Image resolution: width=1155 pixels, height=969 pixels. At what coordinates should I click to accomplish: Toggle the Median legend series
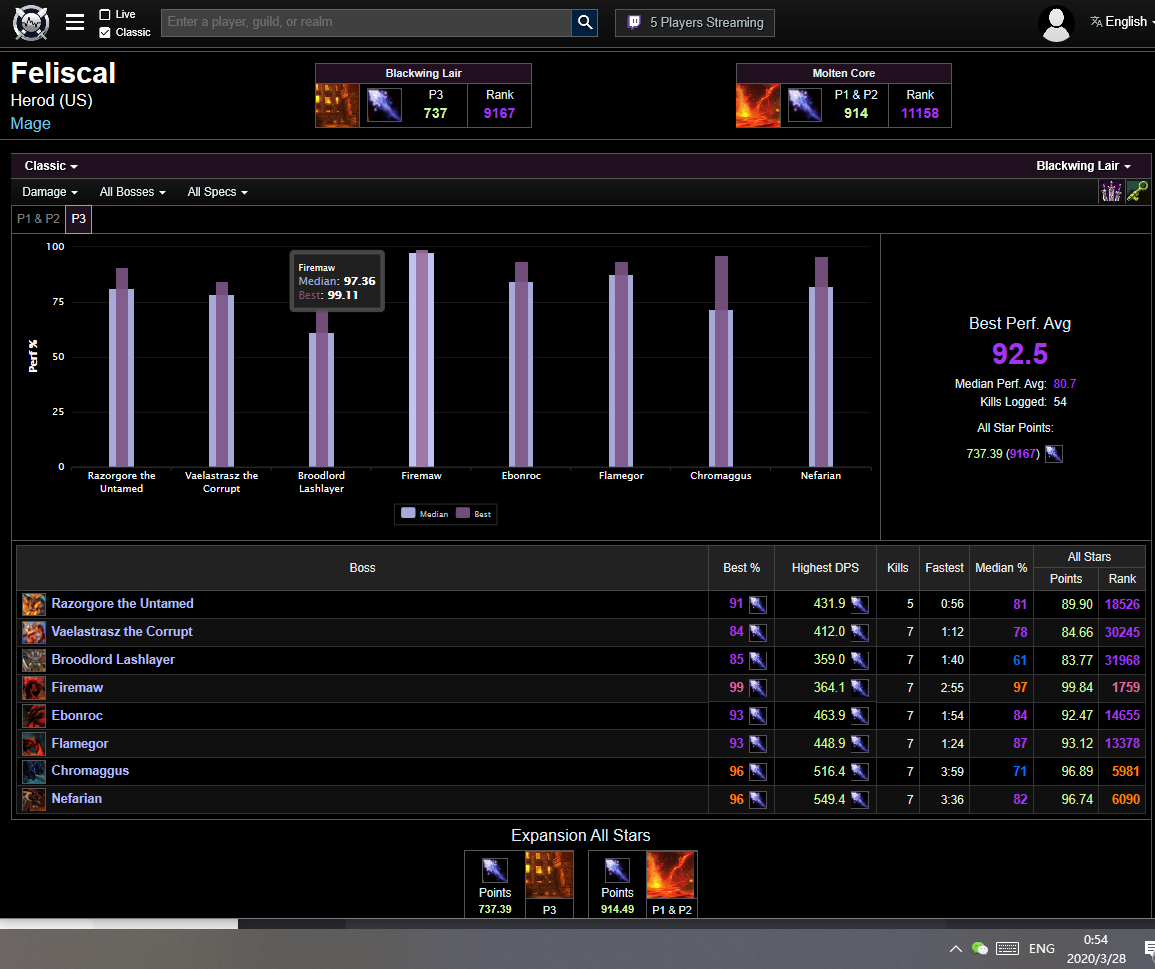click(x=424, y=514)
